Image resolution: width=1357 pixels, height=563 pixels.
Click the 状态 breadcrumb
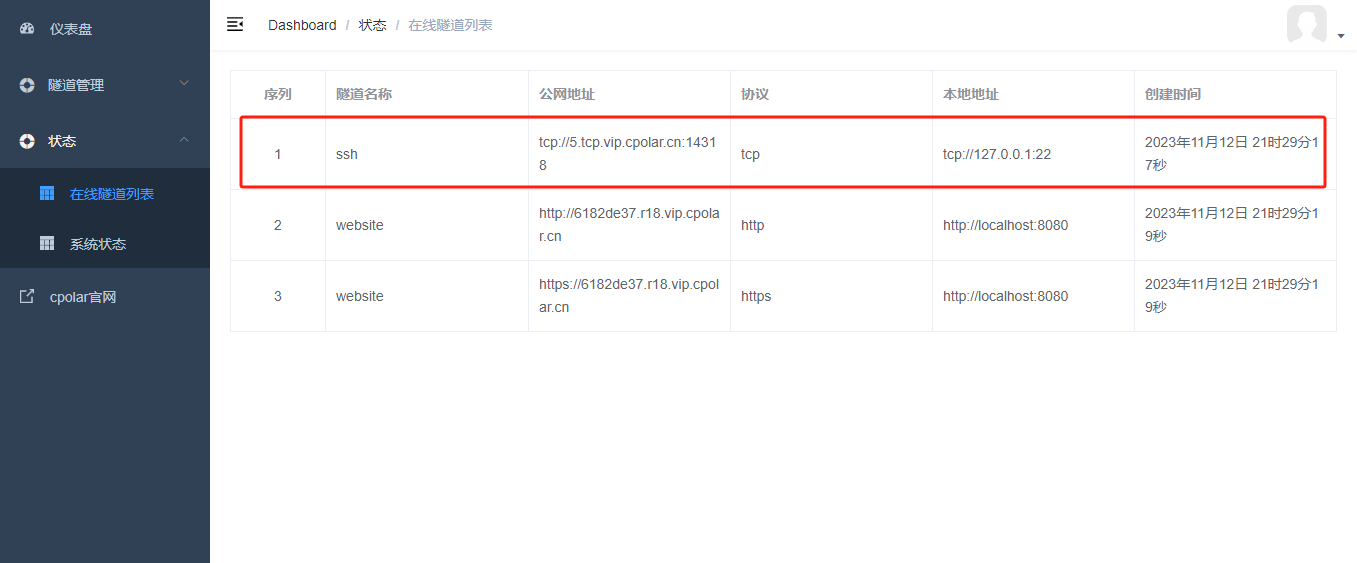click(373, 25)
